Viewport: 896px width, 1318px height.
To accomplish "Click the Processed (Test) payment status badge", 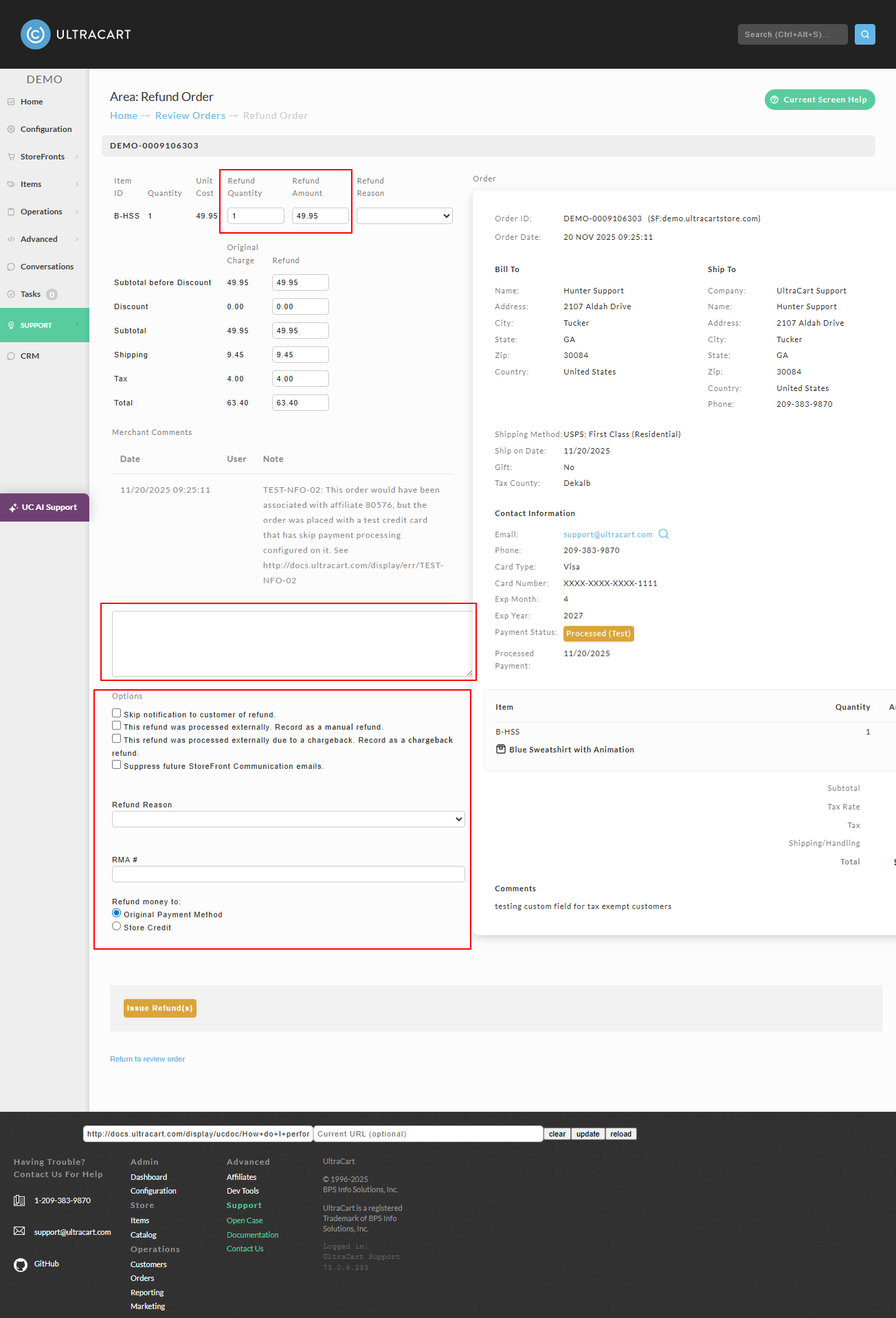I will pos(598,634).
